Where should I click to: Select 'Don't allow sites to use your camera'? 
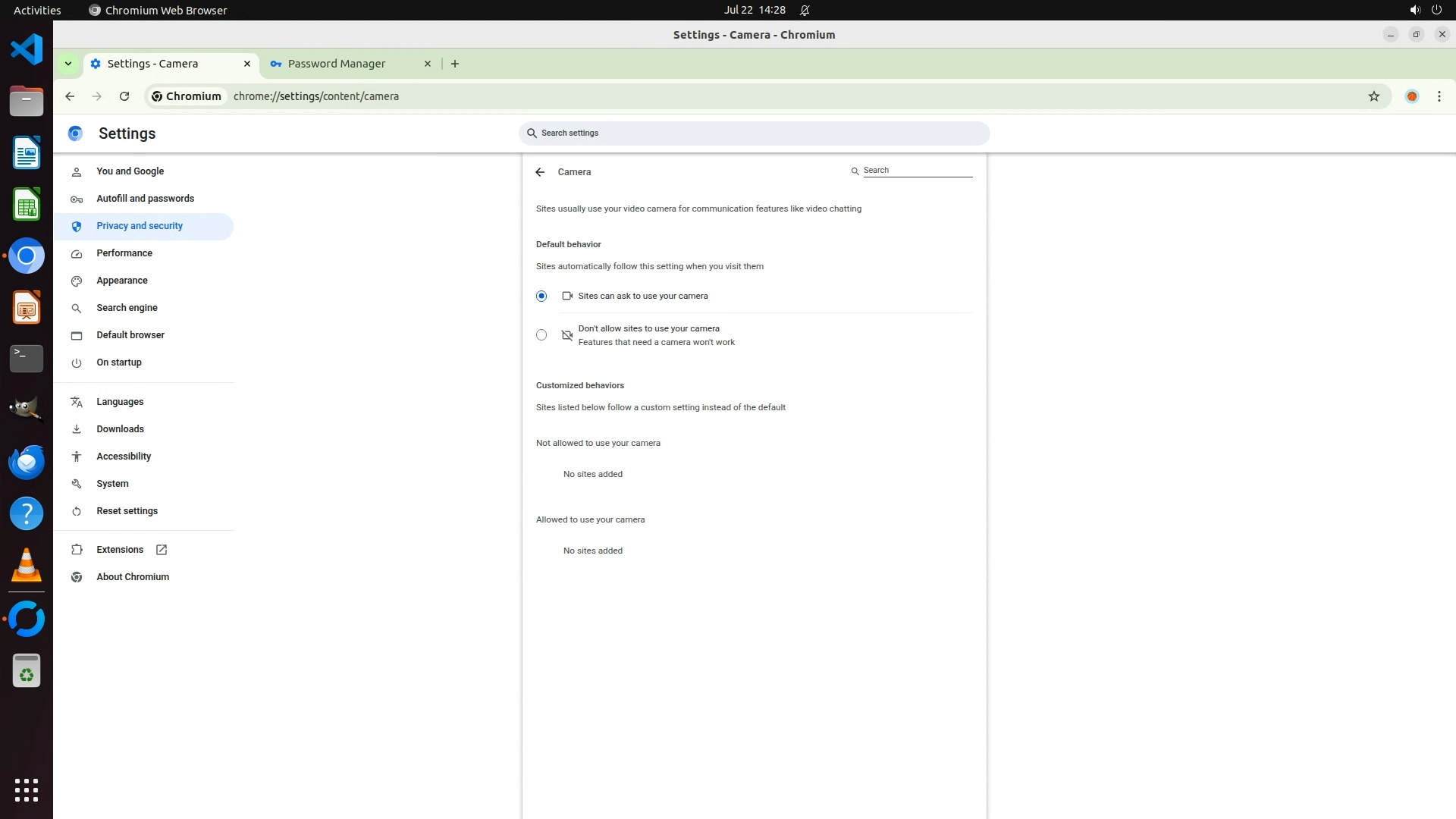541,334
